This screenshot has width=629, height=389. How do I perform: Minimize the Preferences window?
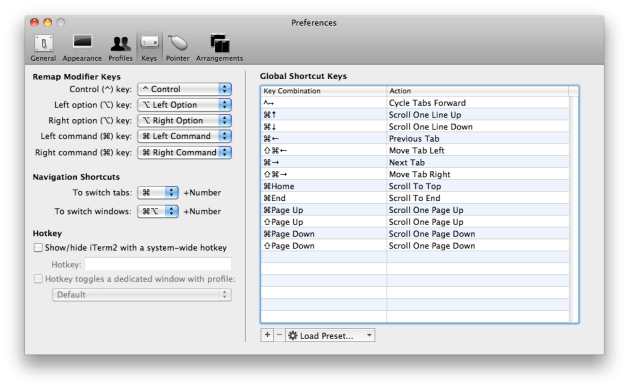click(x=48, y=22)
